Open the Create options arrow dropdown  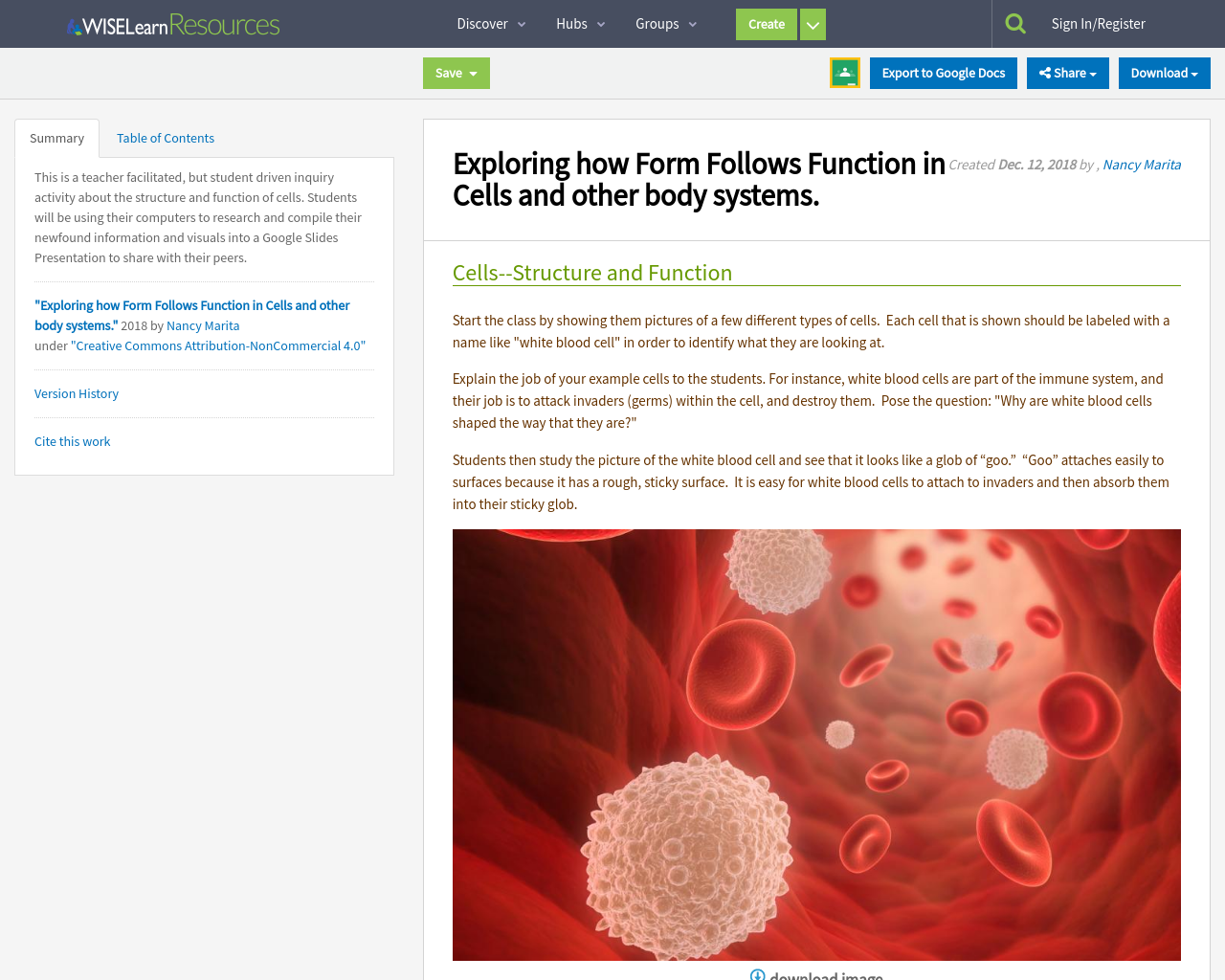[x=813, y=25]
